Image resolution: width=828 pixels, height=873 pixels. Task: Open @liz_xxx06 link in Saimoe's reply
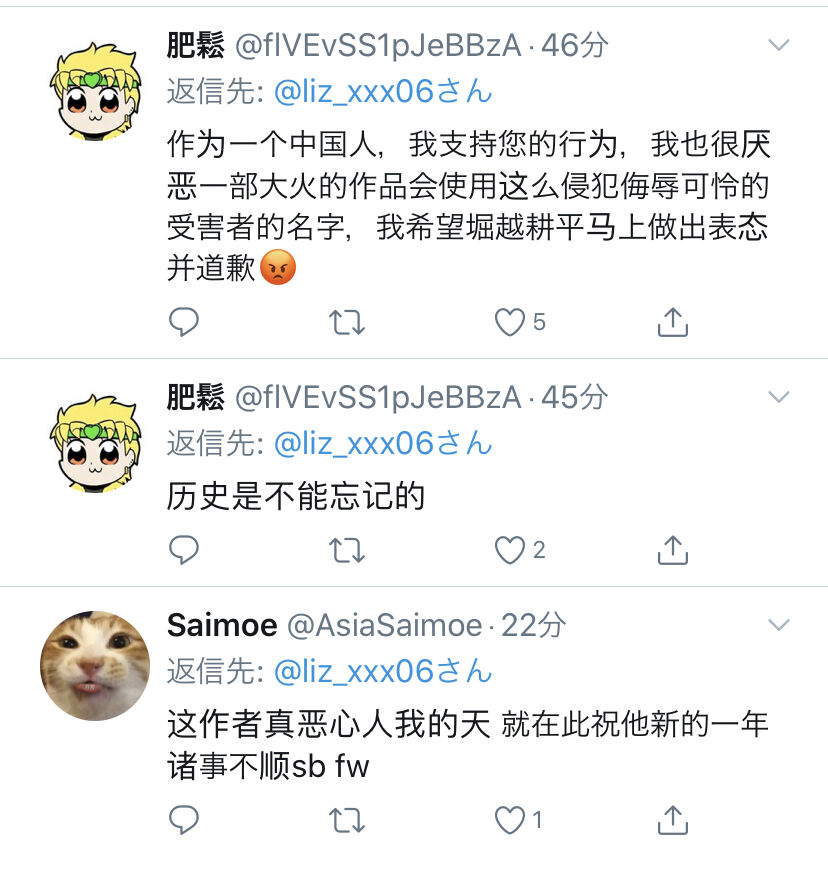coord(383,671)
